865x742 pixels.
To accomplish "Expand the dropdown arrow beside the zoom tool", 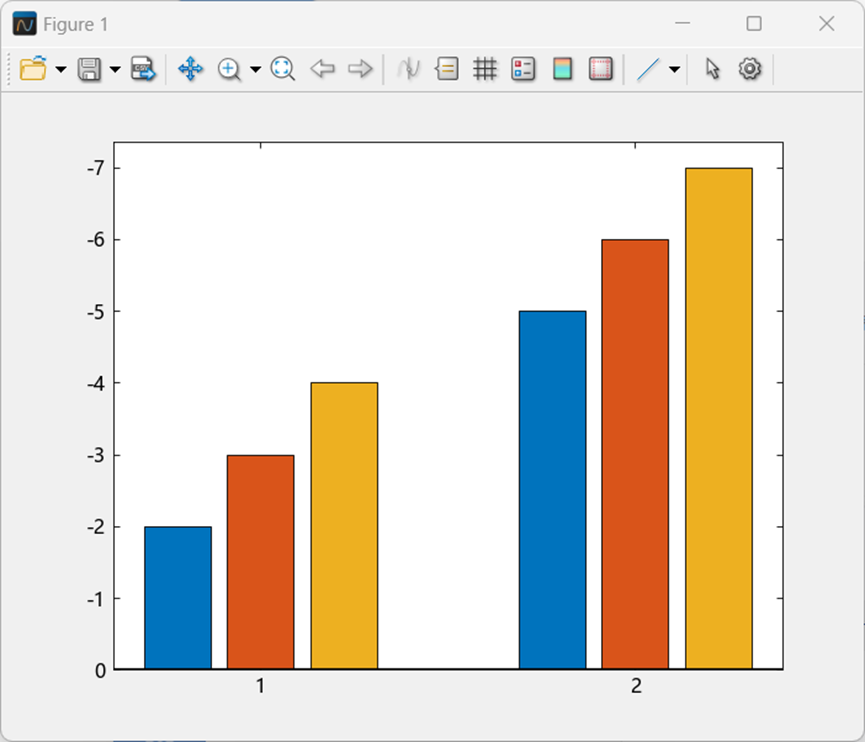I will coord(255,70).
